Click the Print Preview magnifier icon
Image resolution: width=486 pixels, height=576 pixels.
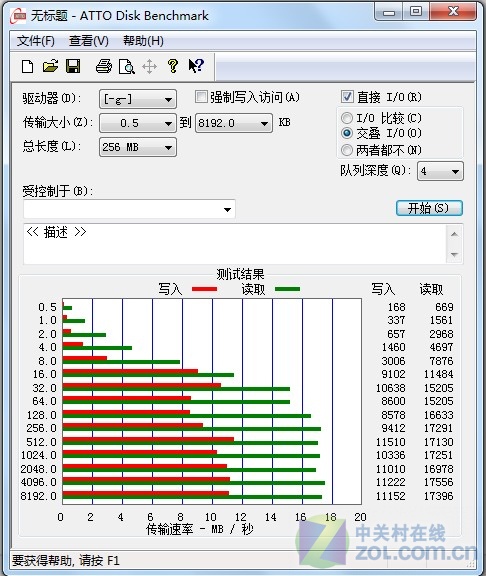coord(127,67)
